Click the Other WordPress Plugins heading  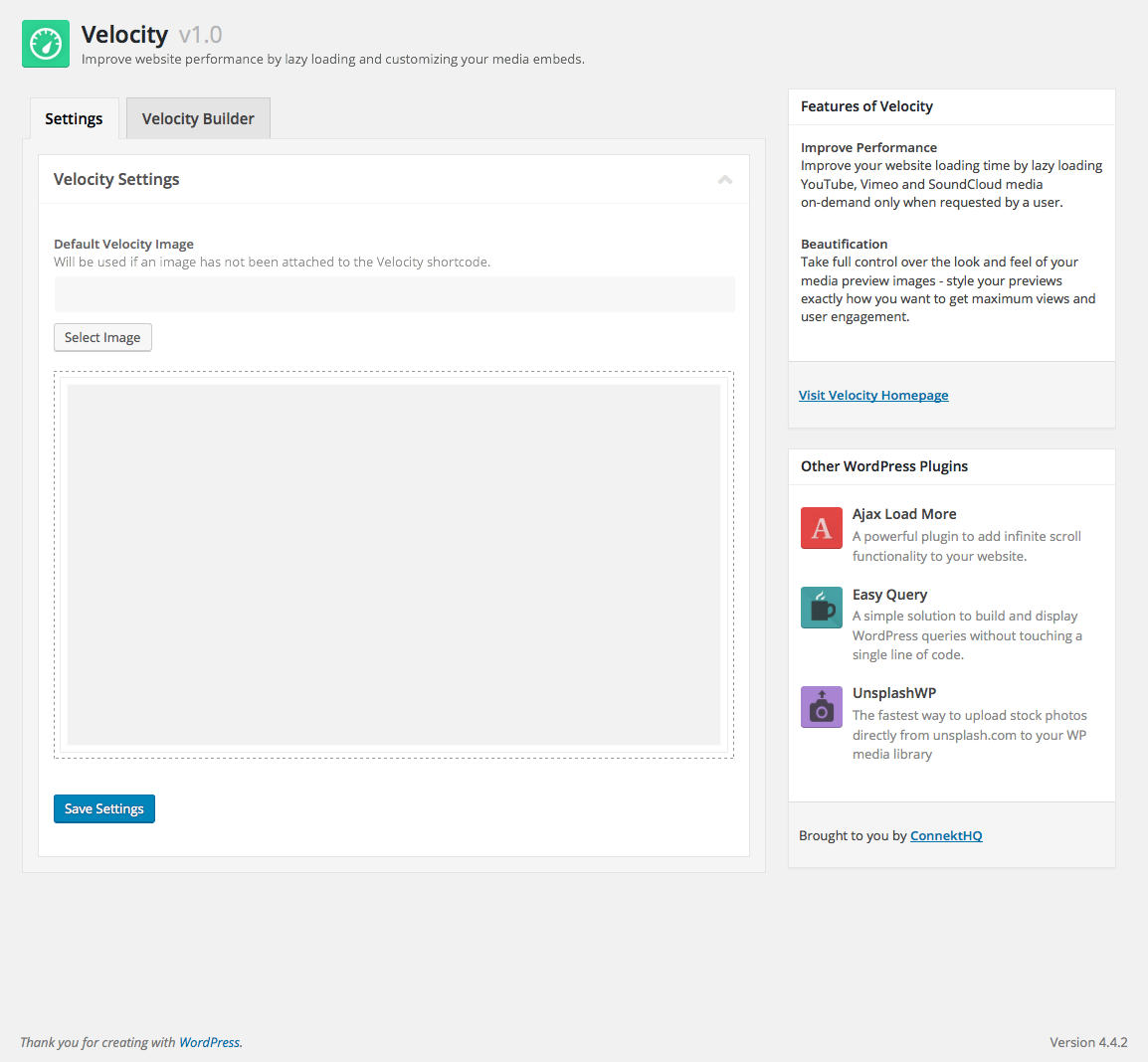[x=884, y=467]
